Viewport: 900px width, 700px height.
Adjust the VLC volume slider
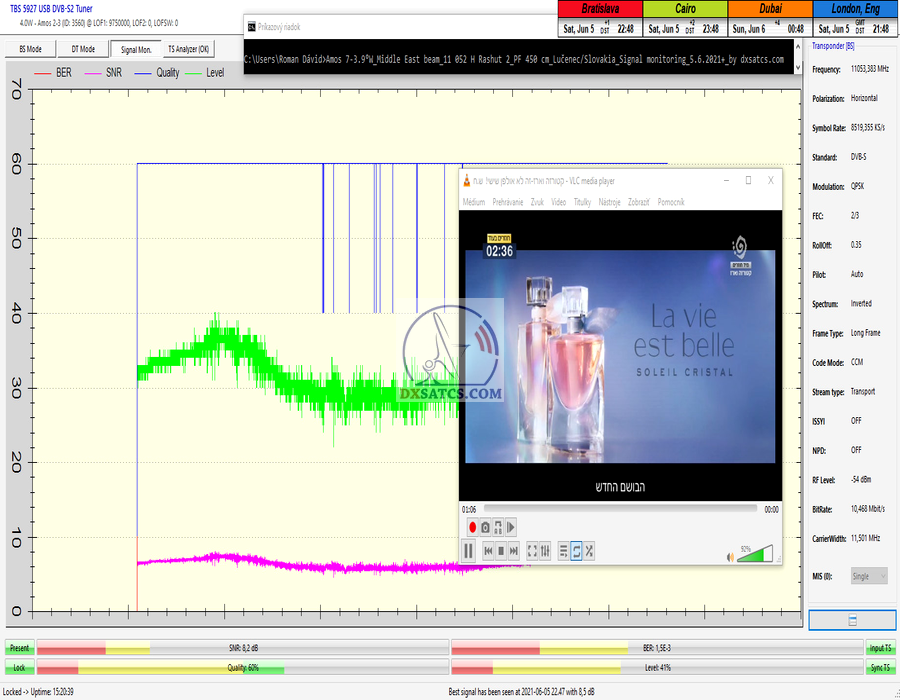(x=755, y=552)
